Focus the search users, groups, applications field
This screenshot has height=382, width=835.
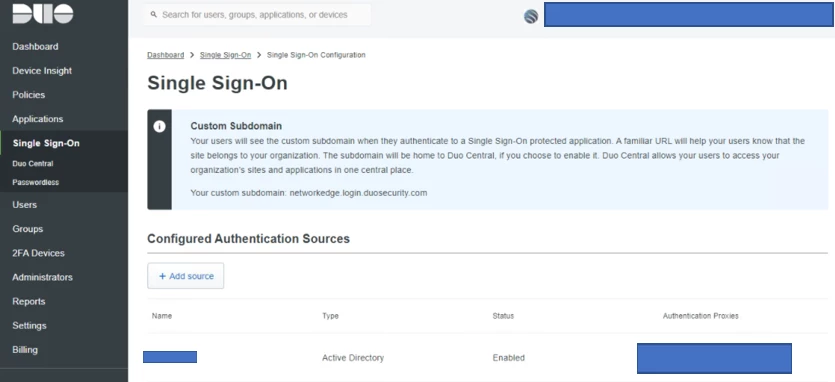(257, 15)
